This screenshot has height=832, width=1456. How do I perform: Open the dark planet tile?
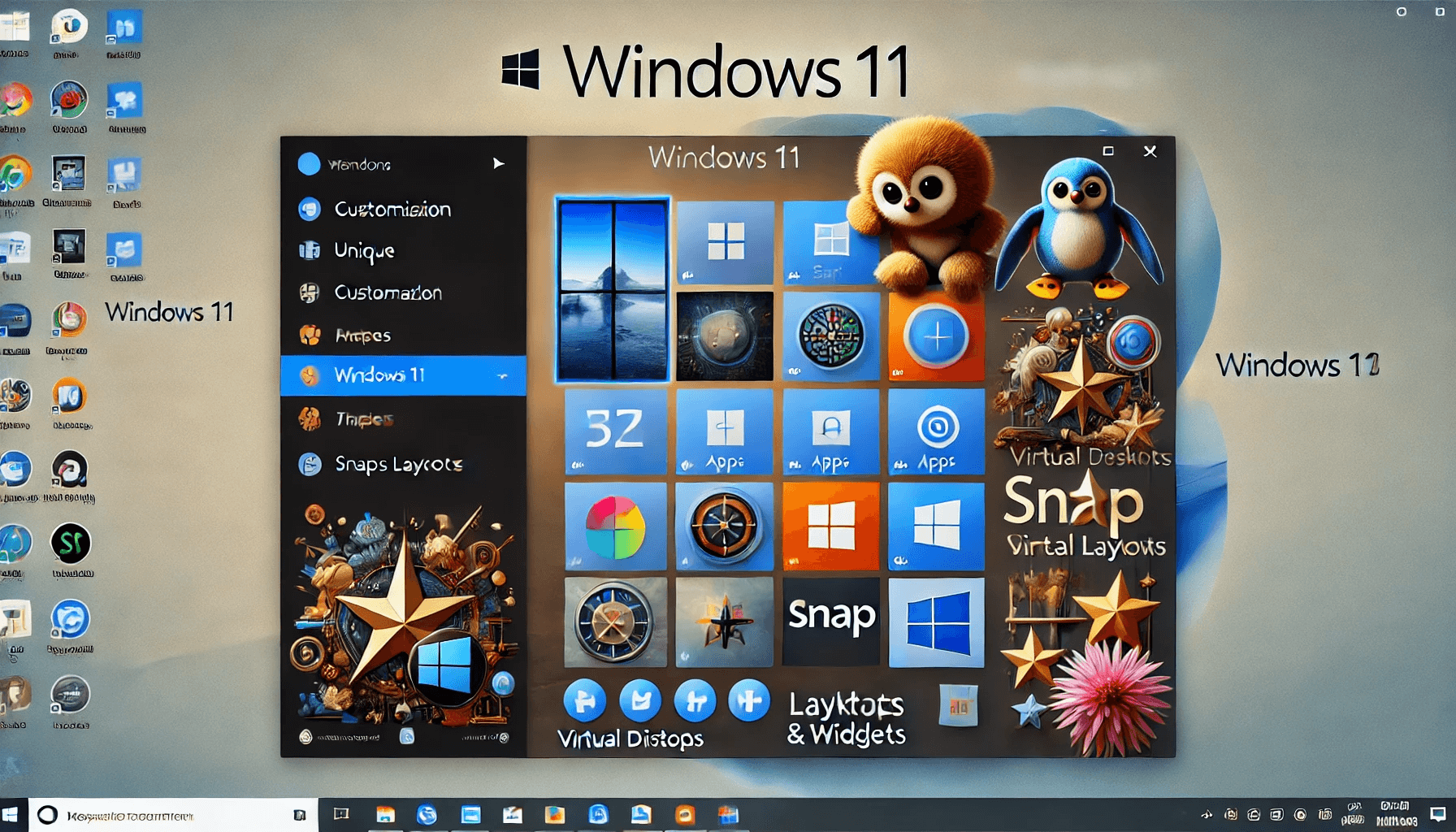pos(725,336)
